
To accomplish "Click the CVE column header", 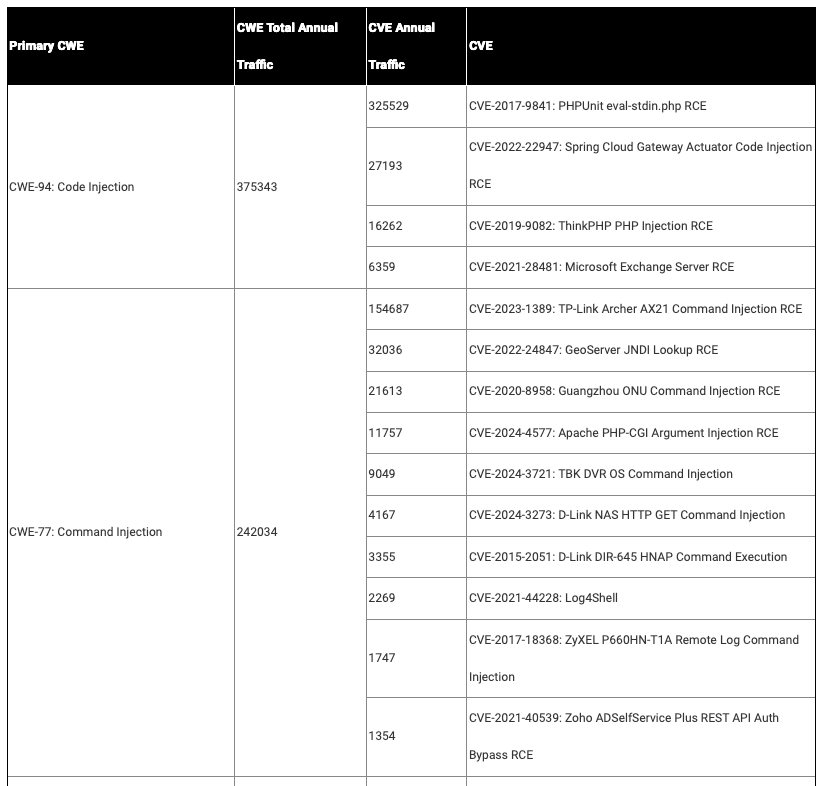I will [x=481, y=46].
